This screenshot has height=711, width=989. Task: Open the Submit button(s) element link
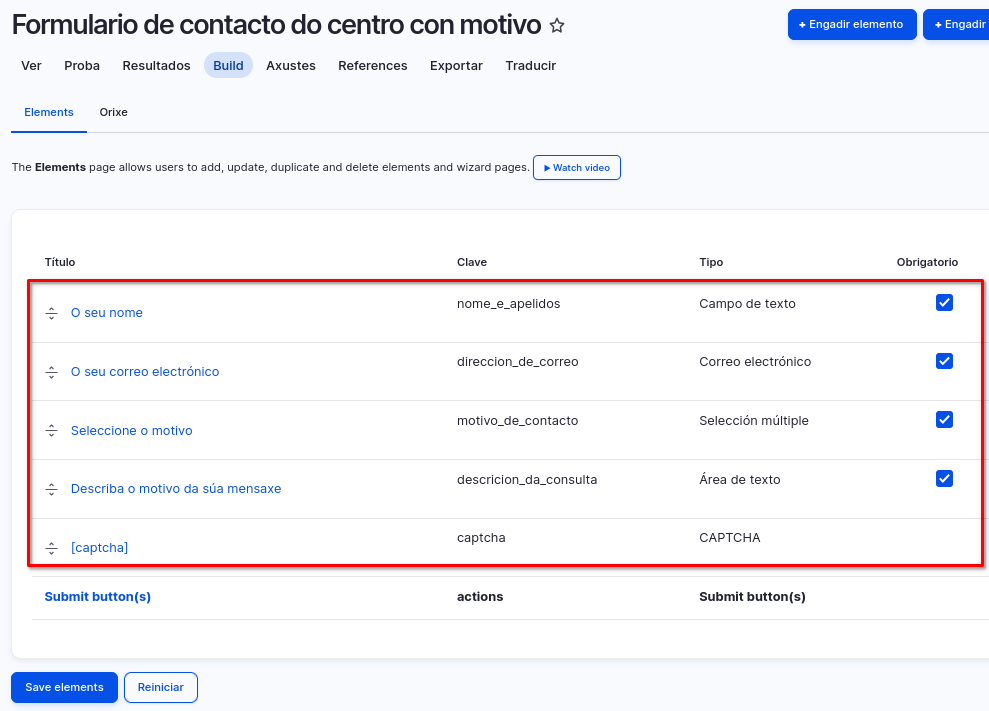[97, 597]
